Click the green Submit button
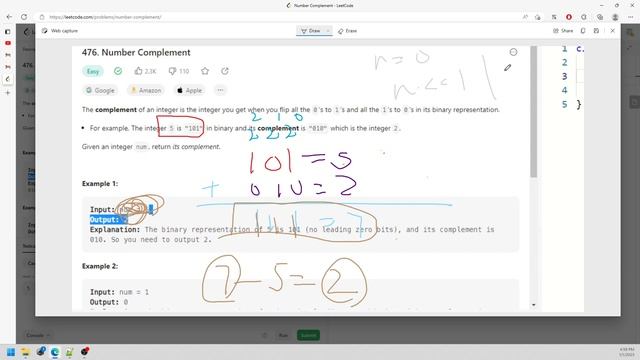This screenshot has width=640, height=360. (x=308, y=335)
